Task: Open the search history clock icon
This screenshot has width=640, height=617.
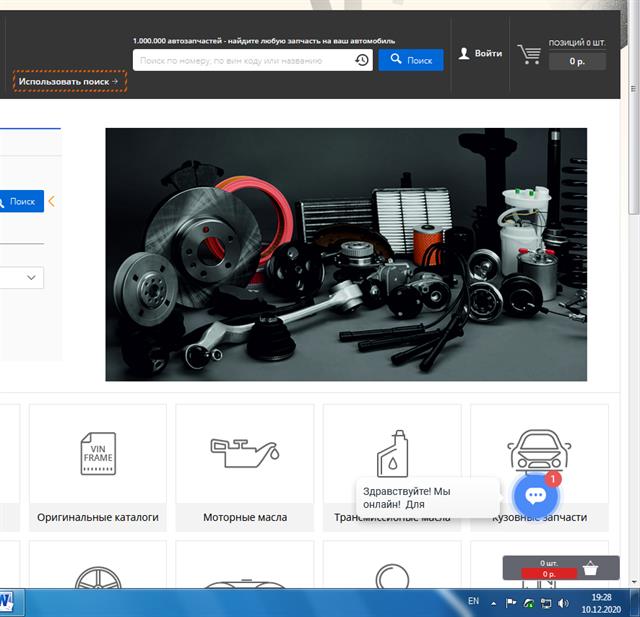Action: click(361, 60)
